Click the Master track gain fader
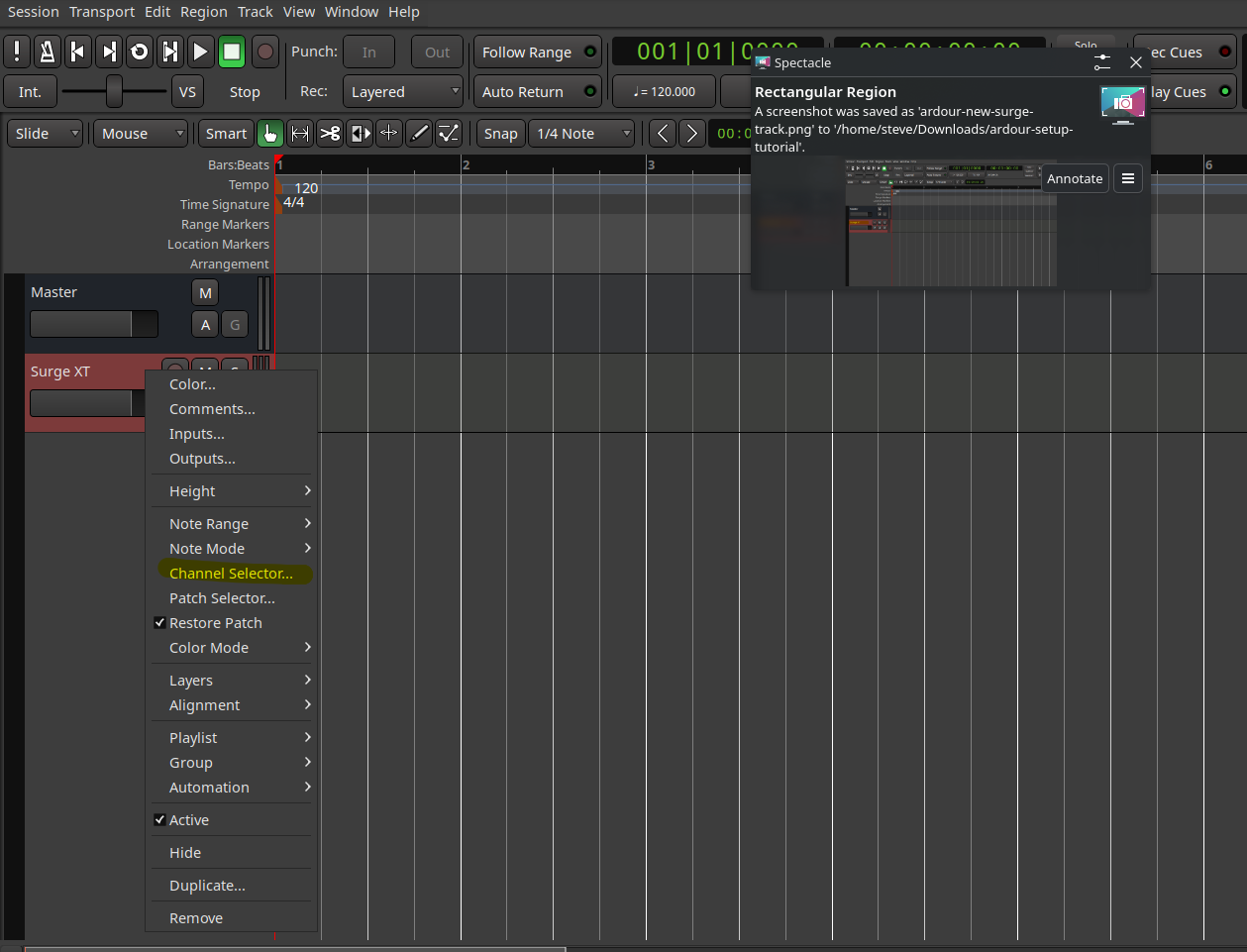The width and height of the screenshot is (1247, 952). (94, 324)
